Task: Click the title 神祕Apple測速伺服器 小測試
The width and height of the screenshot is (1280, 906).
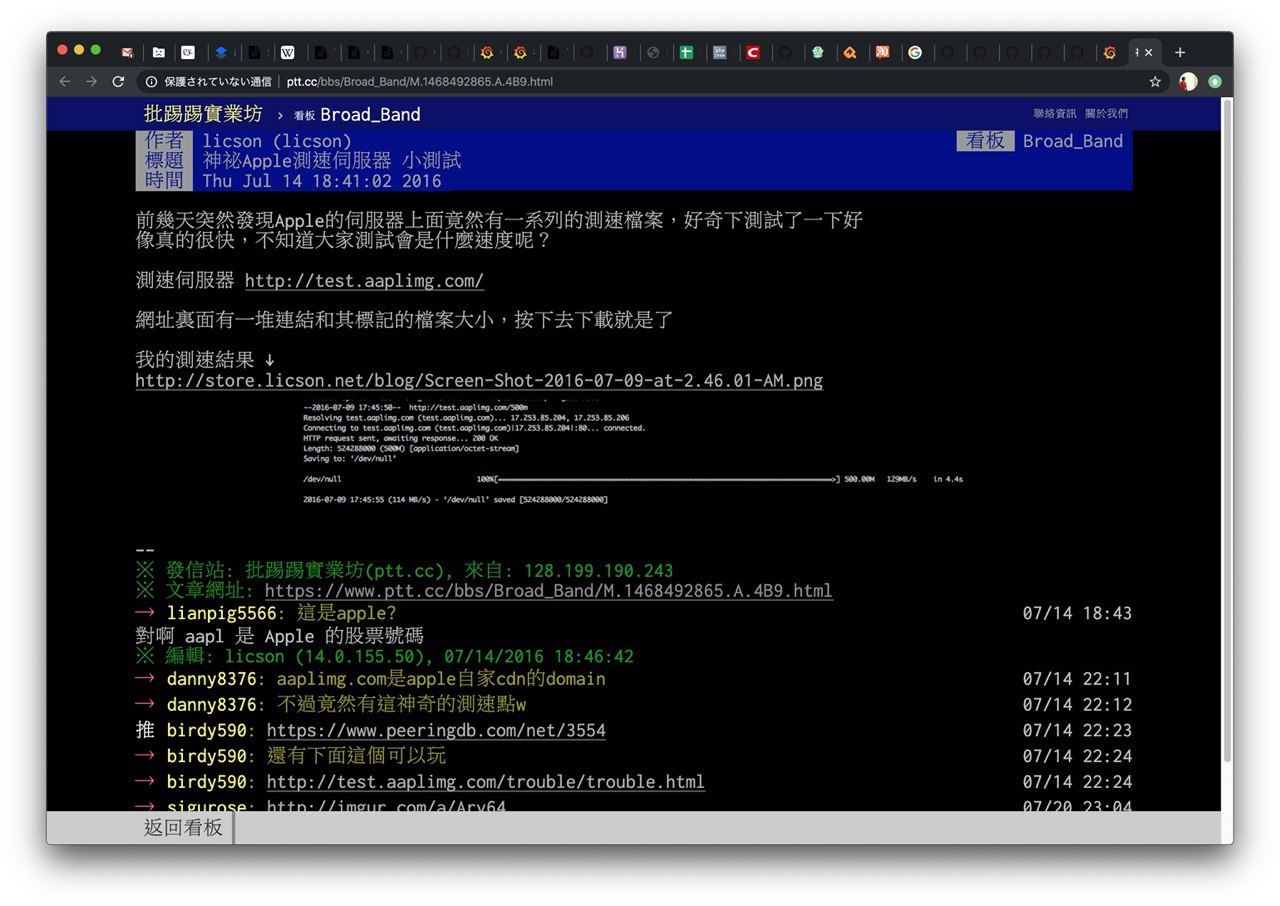Action: [x=332, y=161]
